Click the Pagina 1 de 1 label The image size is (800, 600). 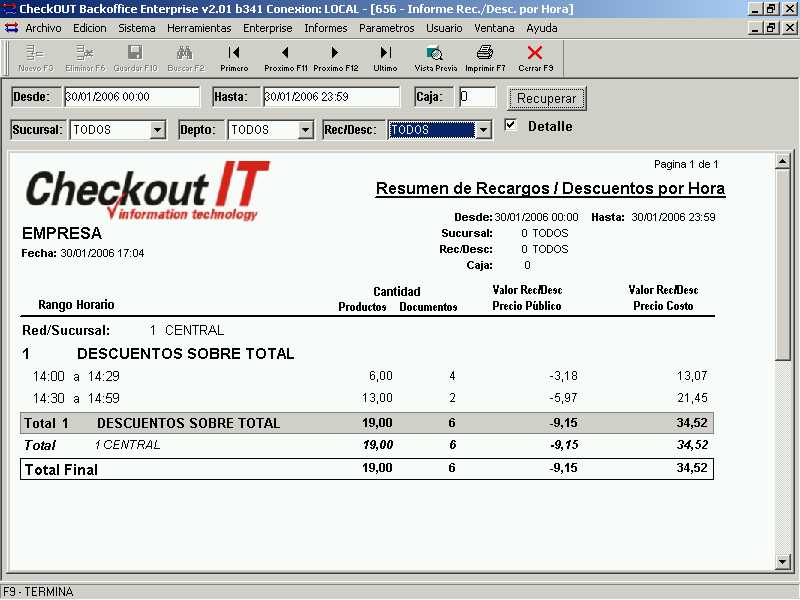pos(686,164)
